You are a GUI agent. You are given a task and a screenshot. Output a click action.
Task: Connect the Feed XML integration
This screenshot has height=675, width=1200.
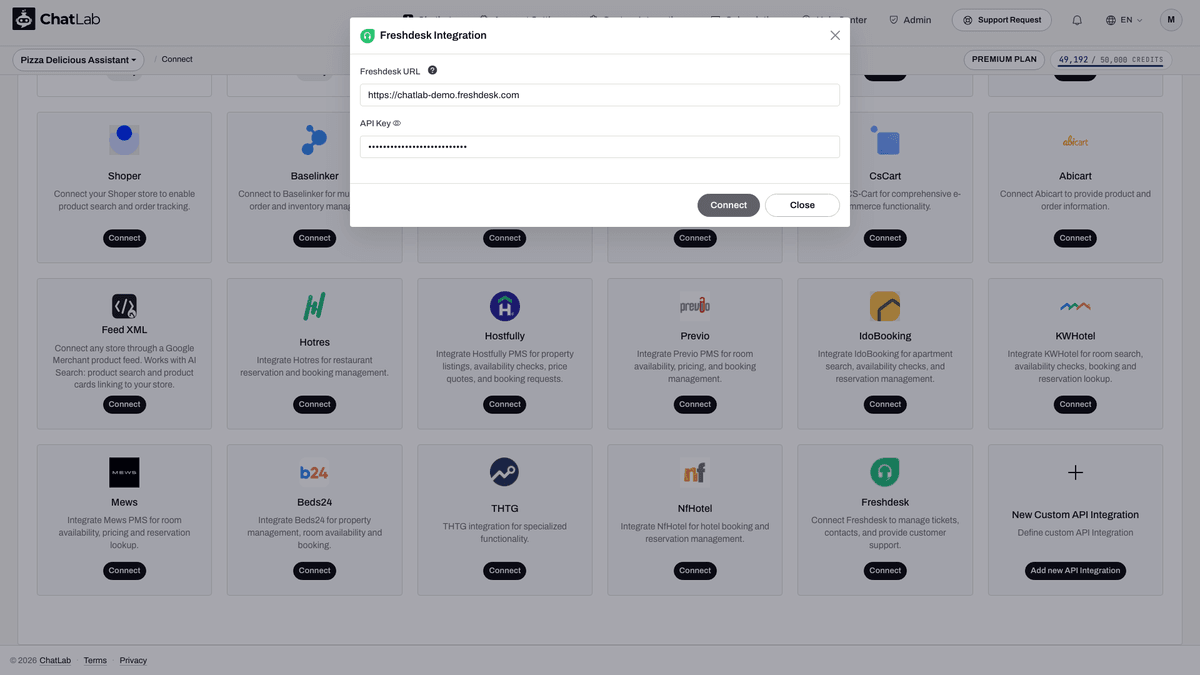click(124, 404)
